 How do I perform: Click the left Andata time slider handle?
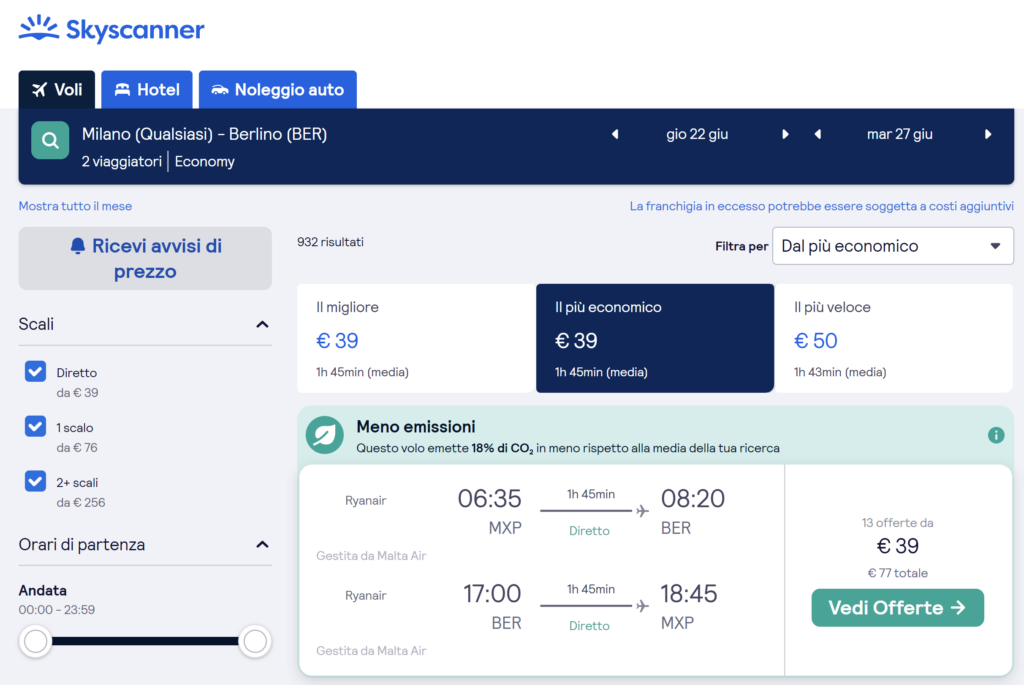(36, 641)
